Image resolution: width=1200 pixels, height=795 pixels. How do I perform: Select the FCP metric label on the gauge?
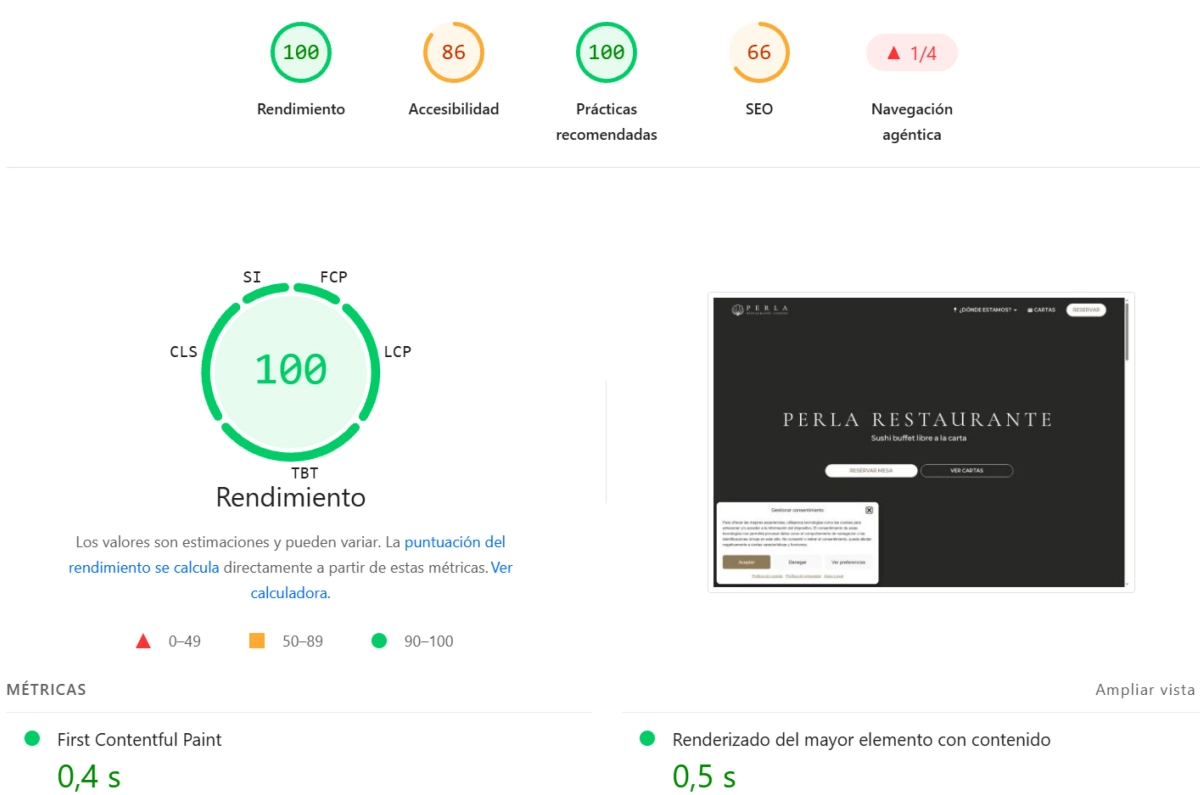tap(333, 277)
